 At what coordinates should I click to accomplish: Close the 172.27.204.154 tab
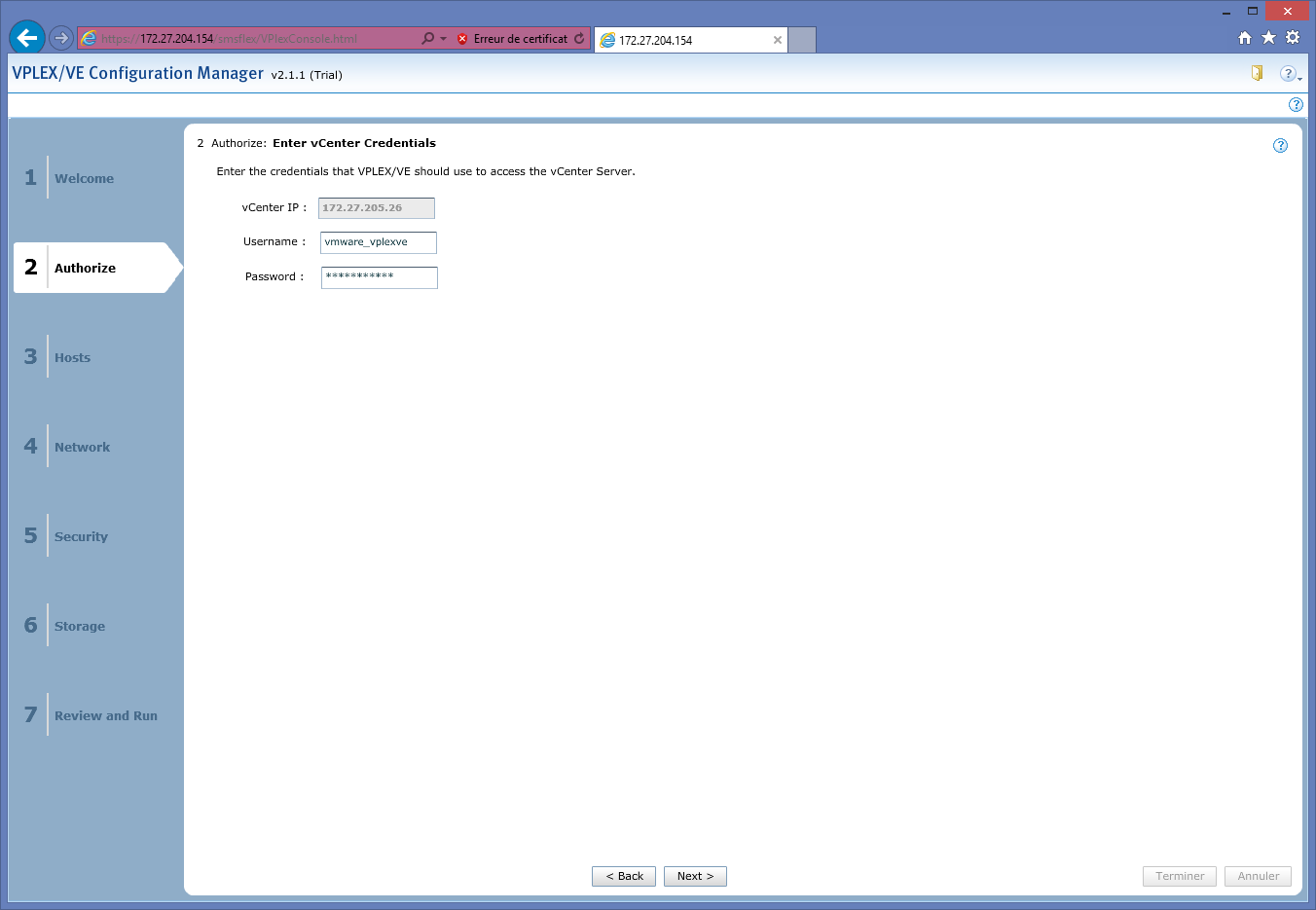coord(777,40)
